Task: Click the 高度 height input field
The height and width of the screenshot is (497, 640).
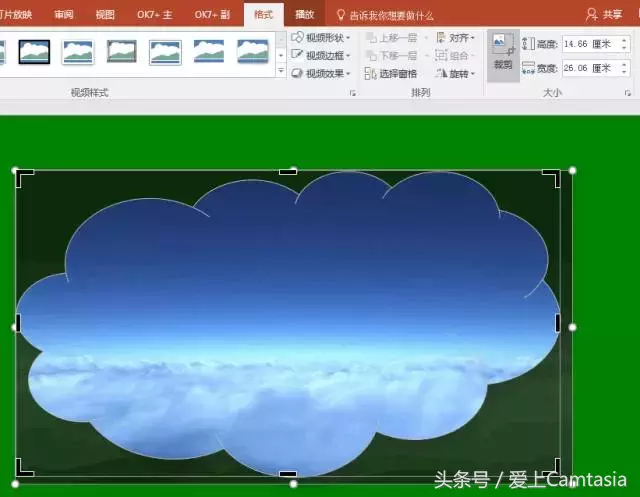Action: 591,44
